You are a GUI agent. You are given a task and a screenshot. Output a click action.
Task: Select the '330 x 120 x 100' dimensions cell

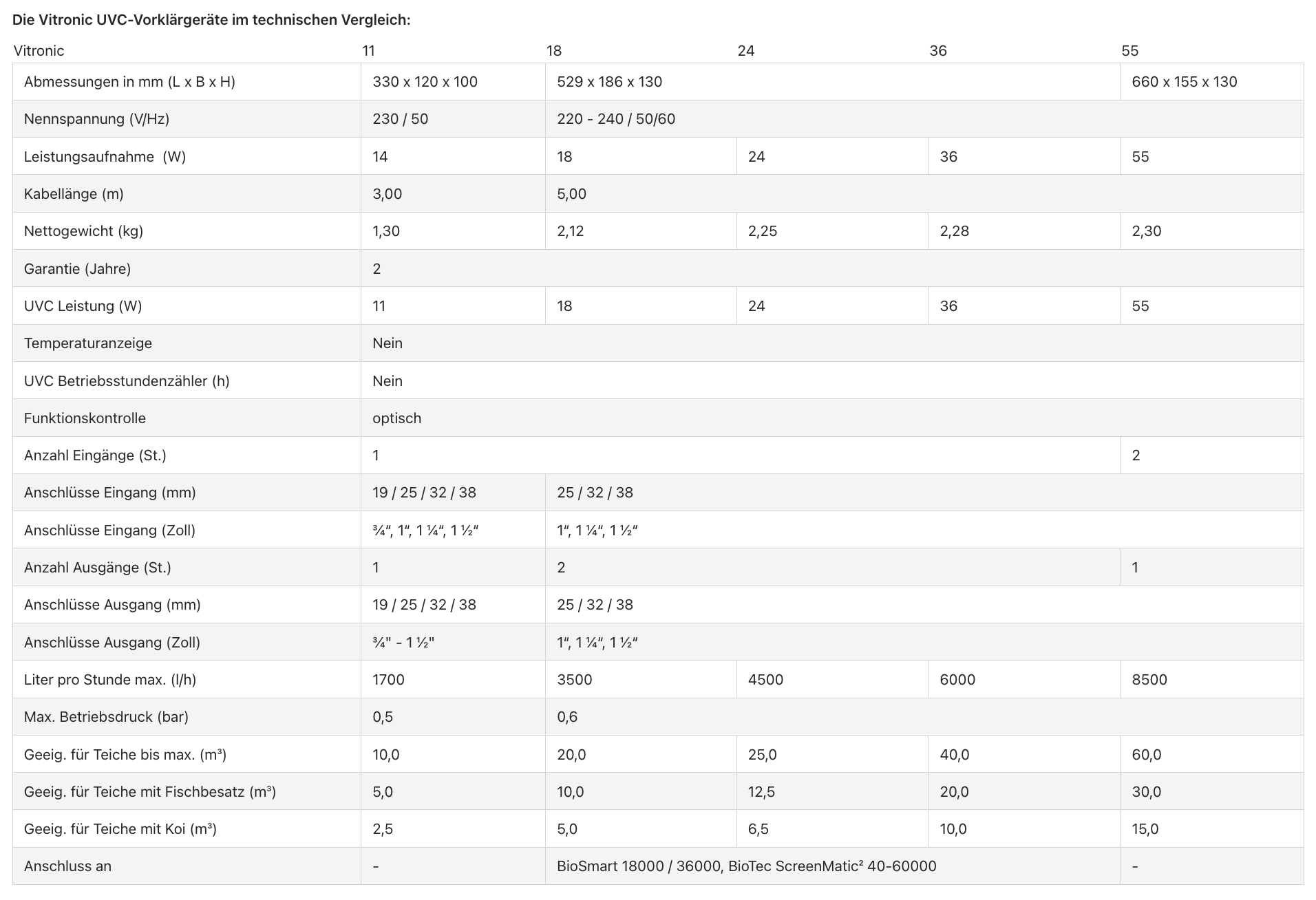425,82
